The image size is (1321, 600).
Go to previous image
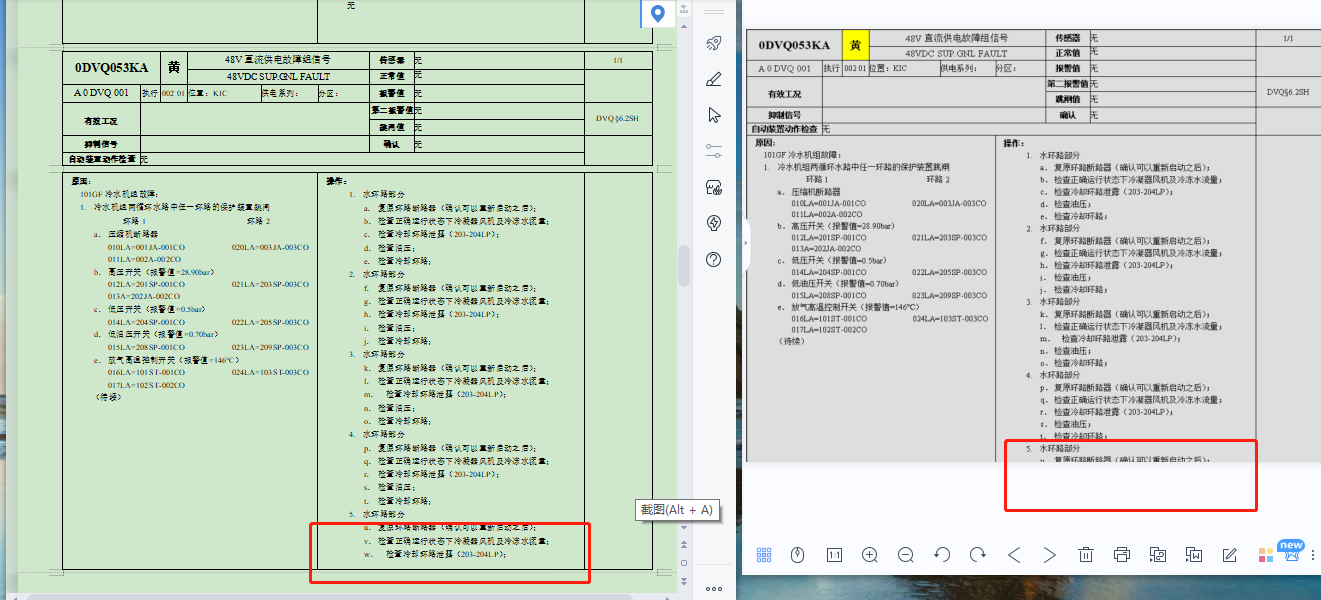click(1014, 555)
